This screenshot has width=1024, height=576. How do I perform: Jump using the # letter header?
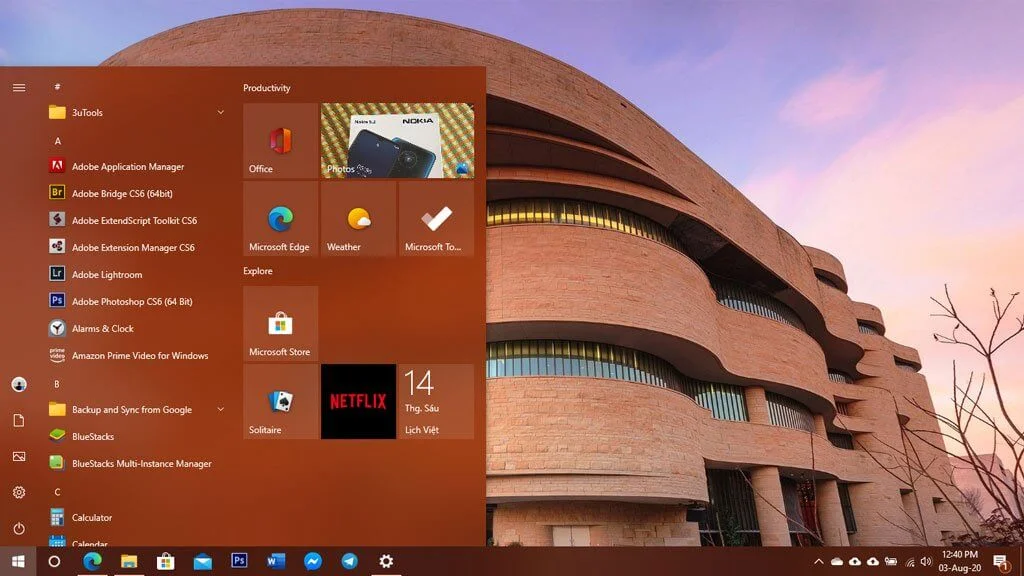57,86
